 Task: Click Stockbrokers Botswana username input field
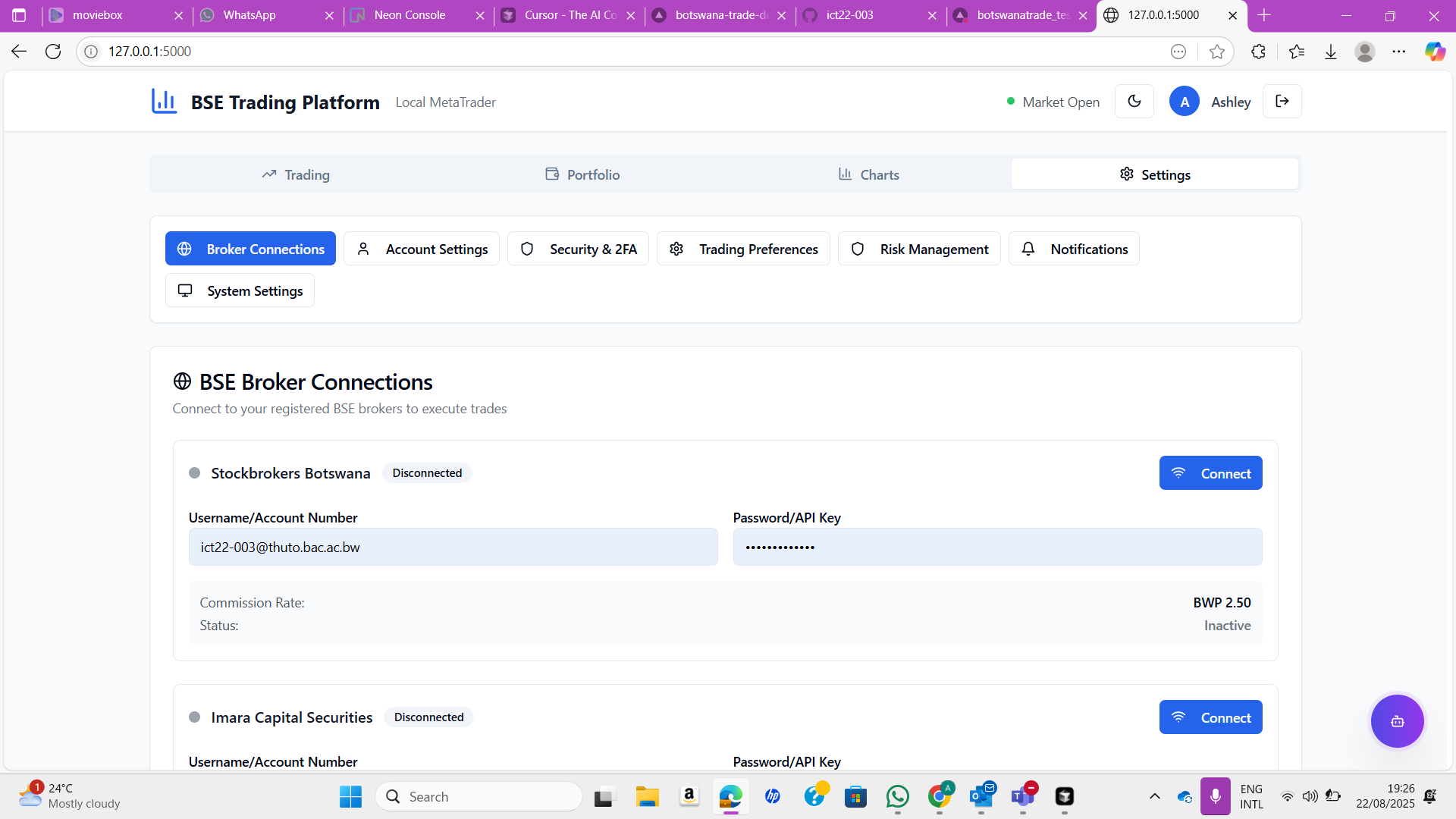tap(453, 548)
